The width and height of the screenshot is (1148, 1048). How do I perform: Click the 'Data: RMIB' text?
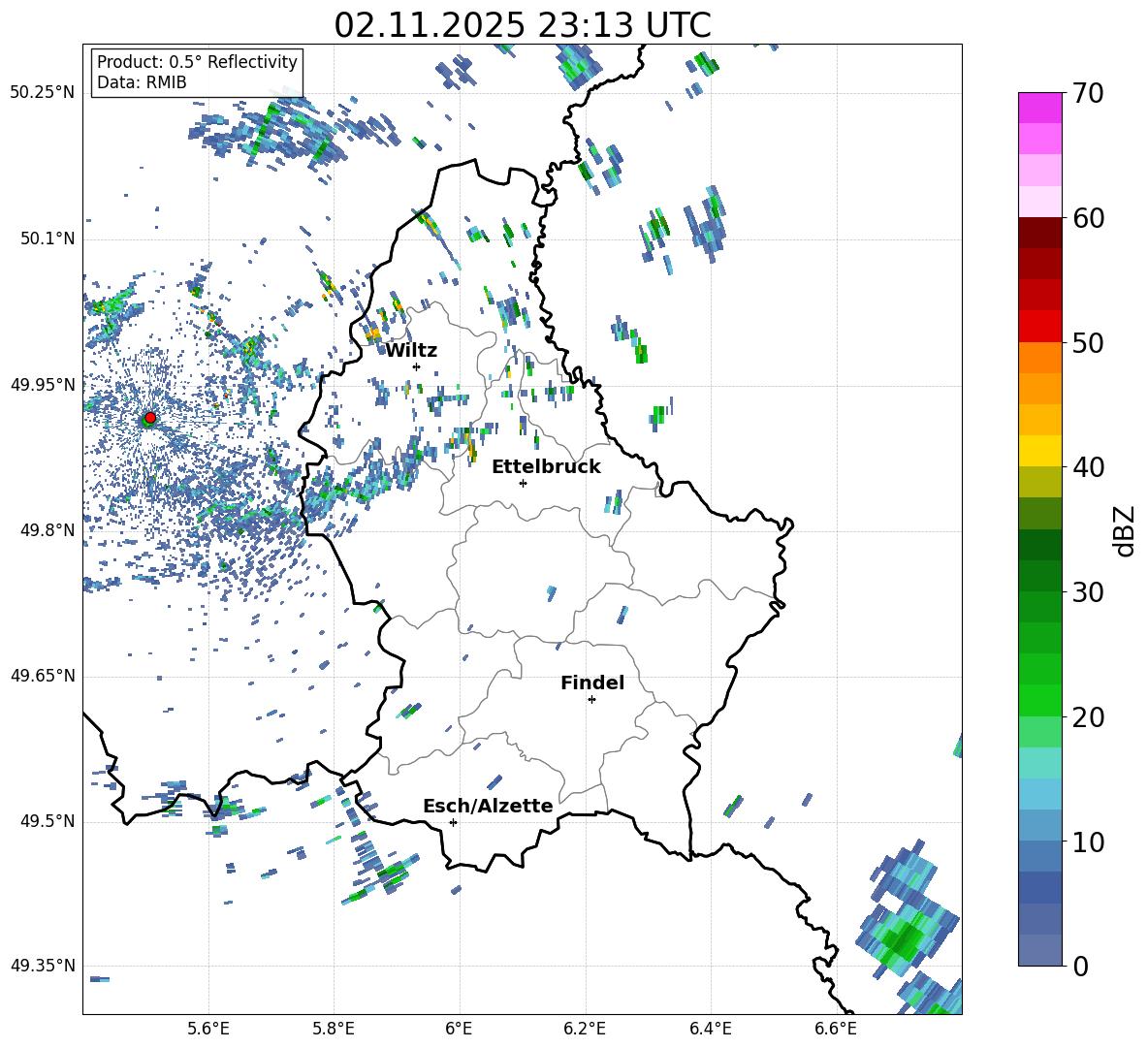[142, 82]
